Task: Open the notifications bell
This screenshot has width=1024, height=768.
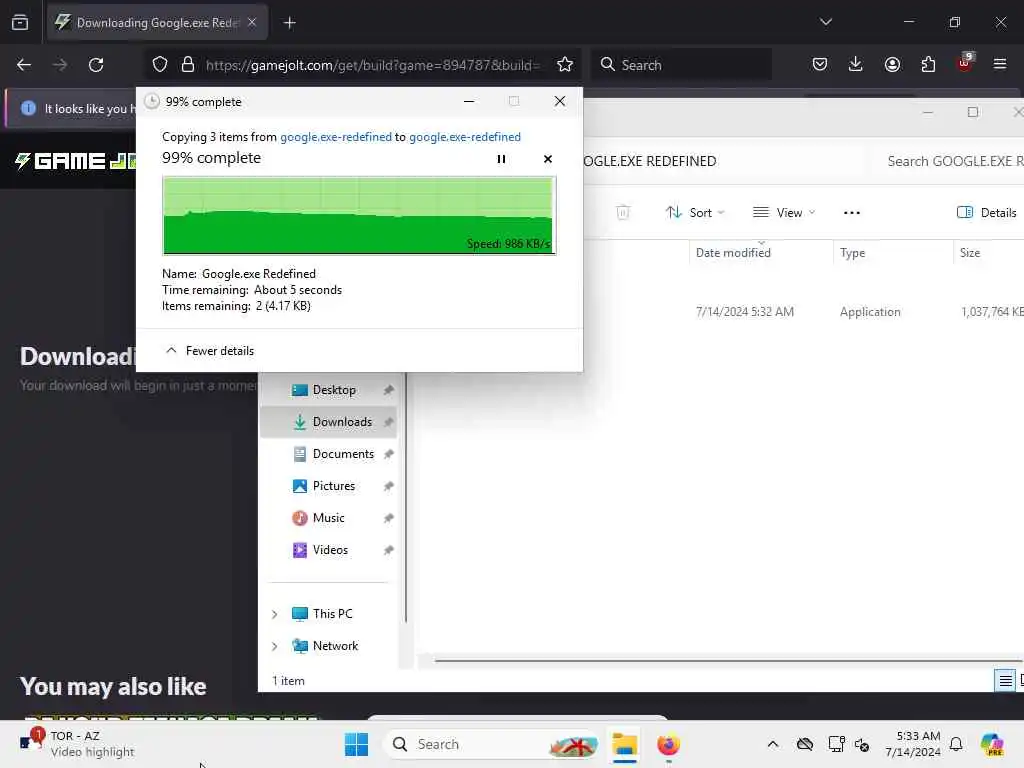Action: click(956, 744)
